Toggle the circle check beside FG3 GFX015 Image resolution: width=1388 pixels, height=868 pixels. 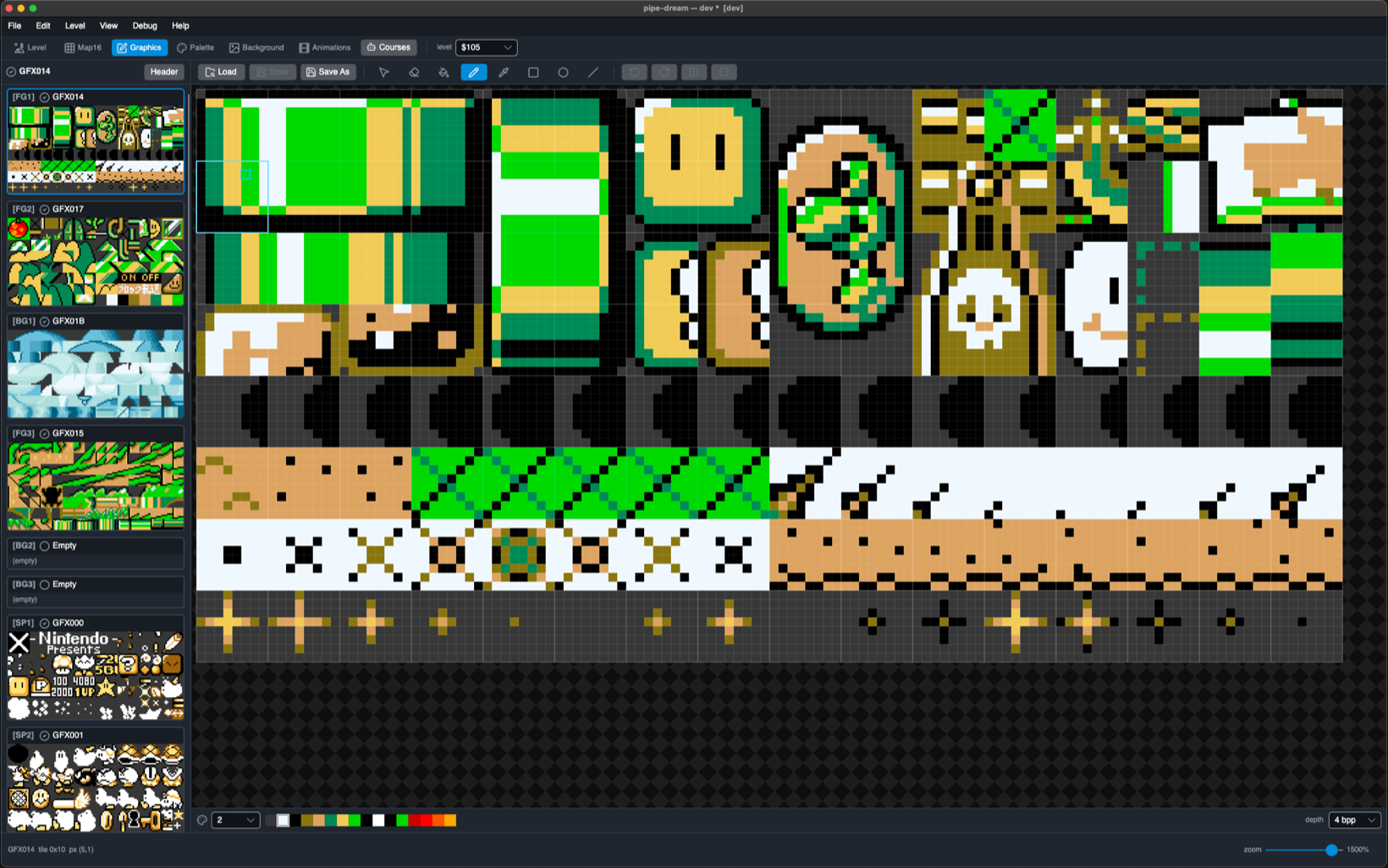45,434
